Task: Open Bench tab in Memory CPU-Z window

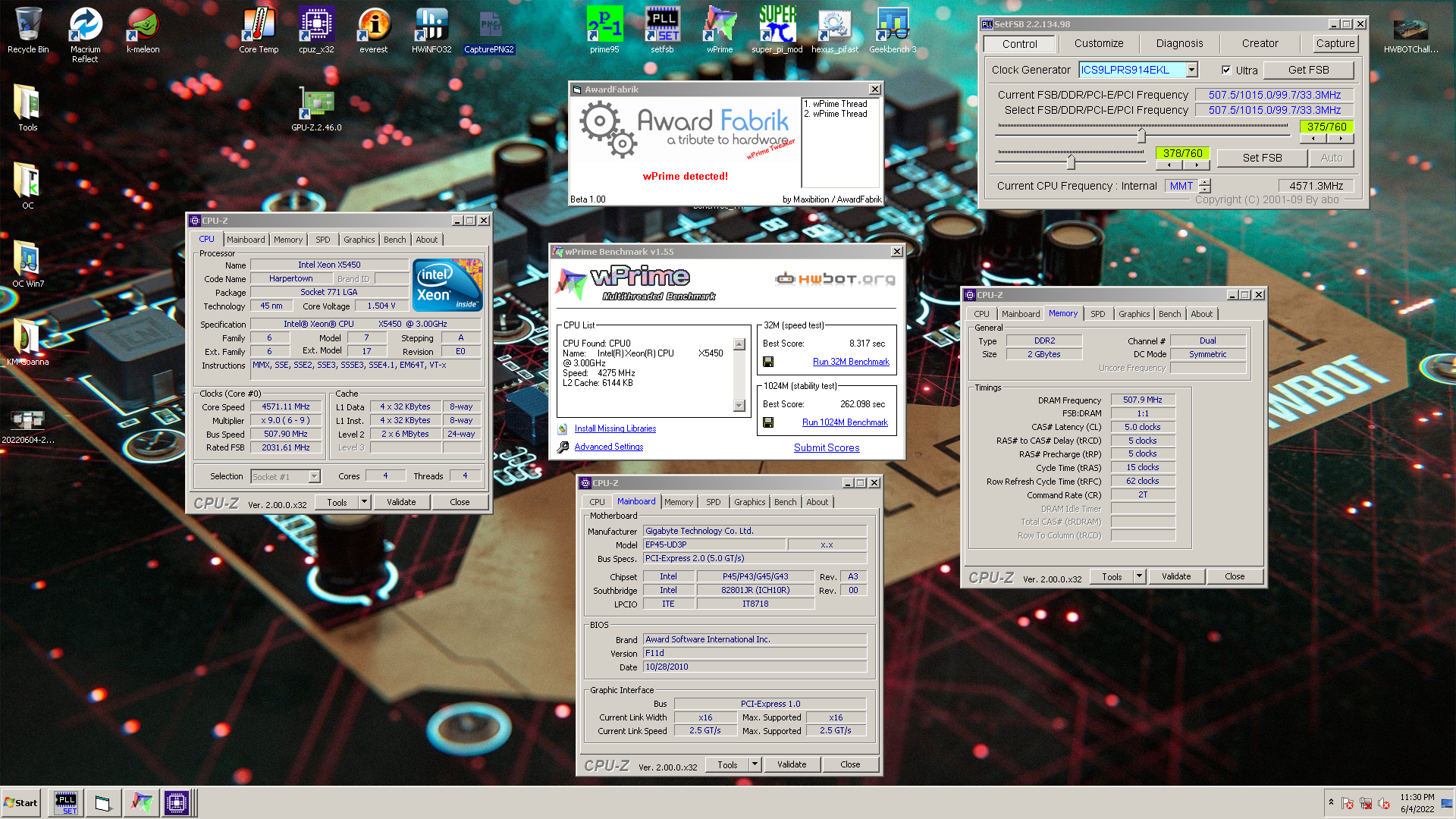Action: [1169, 314]
